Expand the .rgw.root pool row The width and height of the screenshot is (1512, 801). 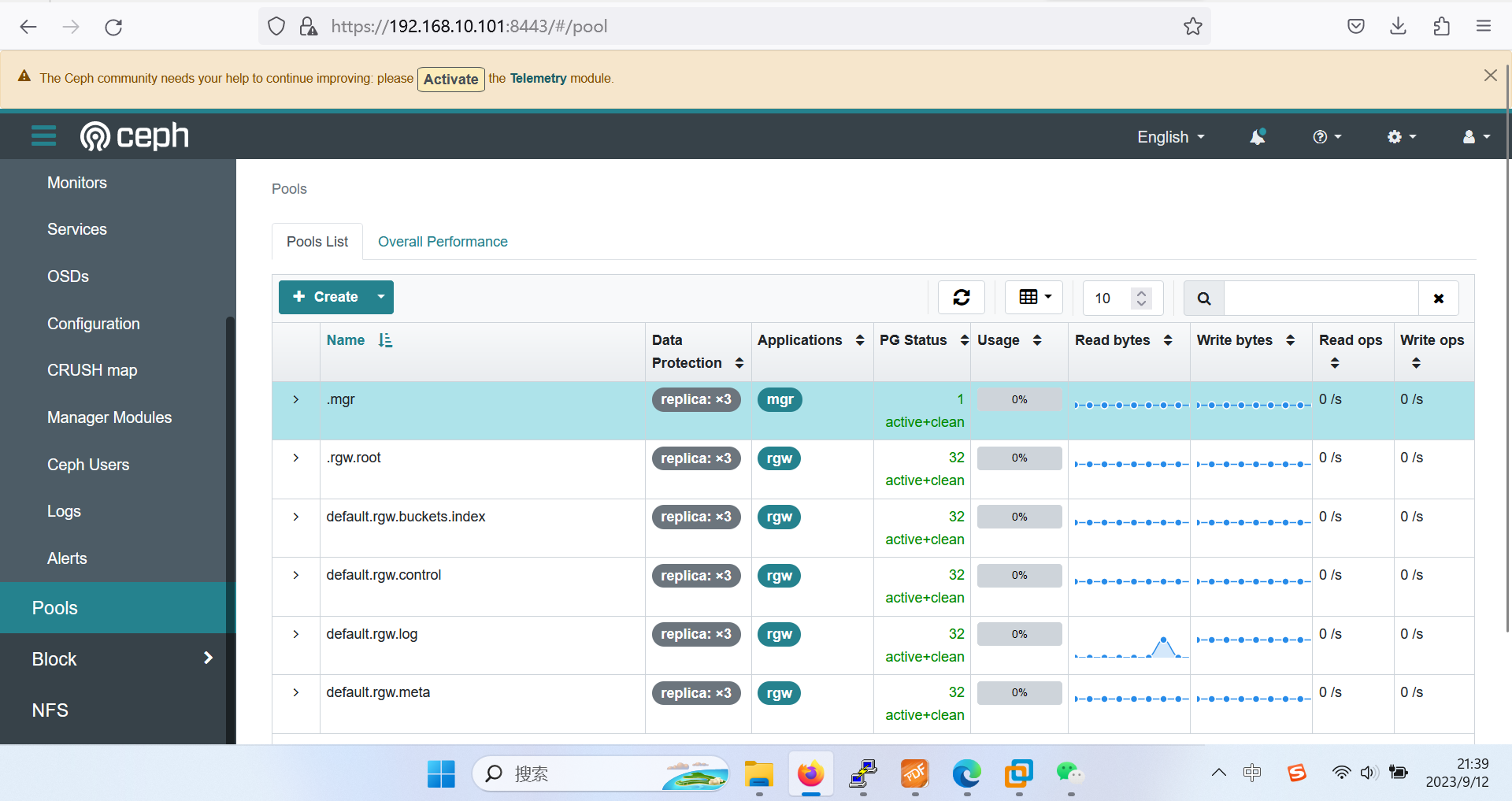click(x=296, y=458)
